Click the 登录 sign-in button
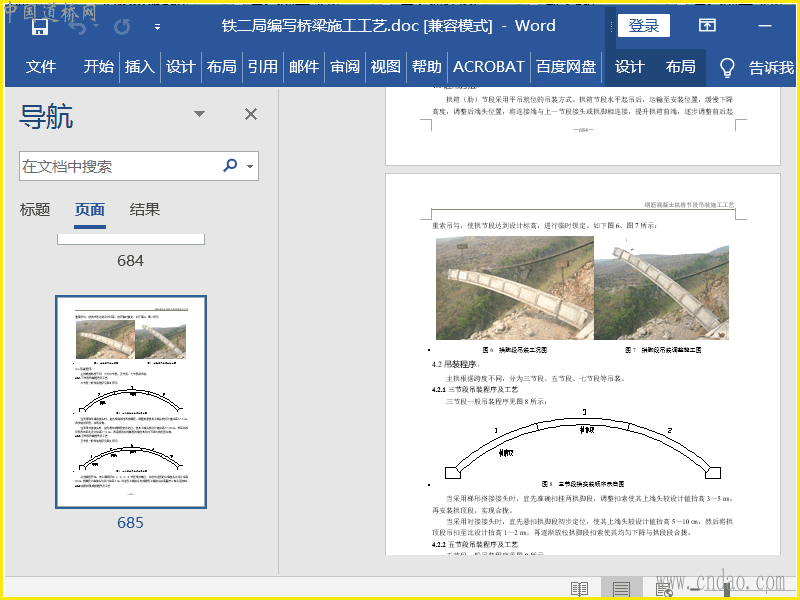Screen dimensions: 800x600 click(x=643, y=26)
